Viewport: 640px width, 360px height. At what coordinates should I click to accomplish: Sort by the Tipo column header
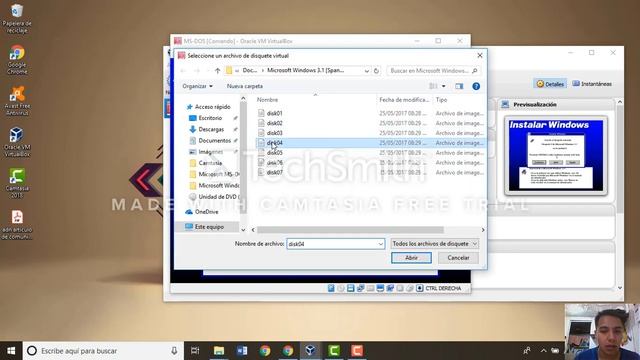coord(441,100)
